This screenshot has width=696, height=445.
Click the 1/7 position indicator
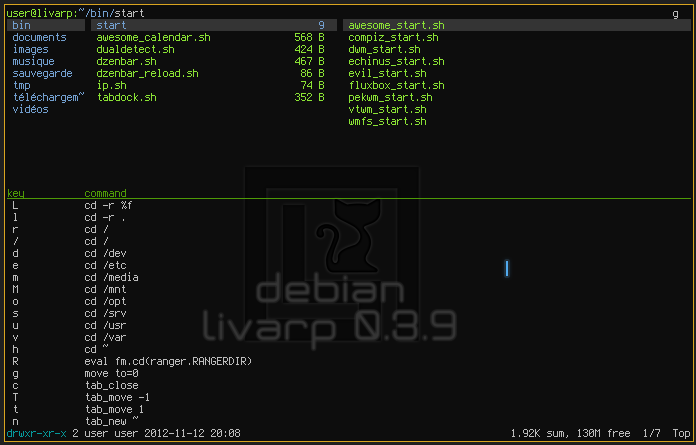tap(652, 433)
